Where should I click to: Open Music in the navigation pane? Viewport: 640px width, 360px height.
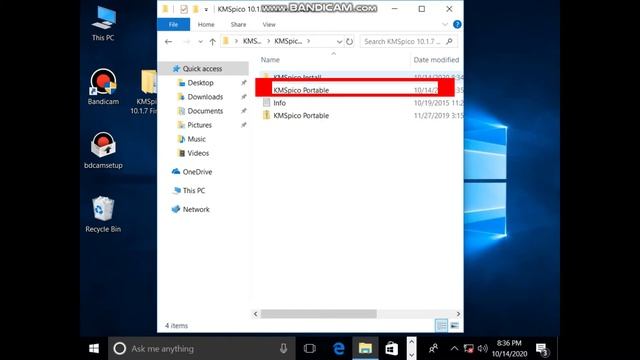(x=196, y=139)
